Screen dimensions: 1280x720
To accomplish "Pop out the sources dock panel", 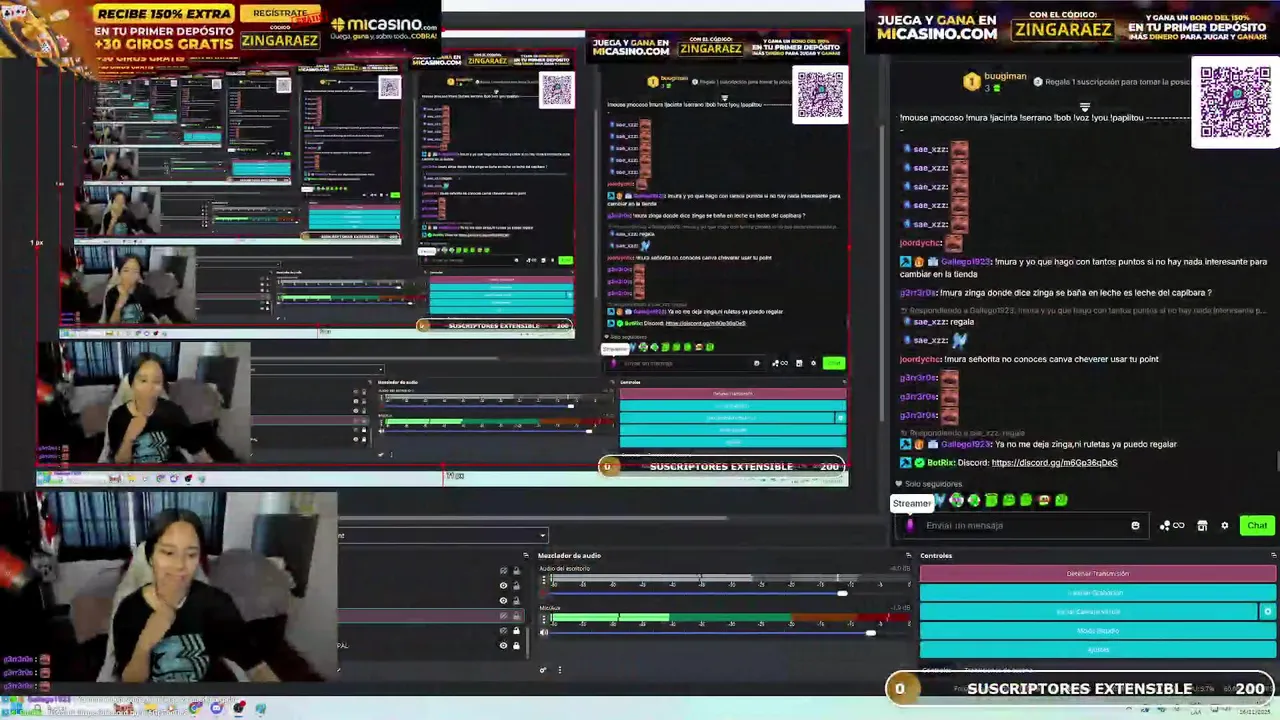I will 526,555.
